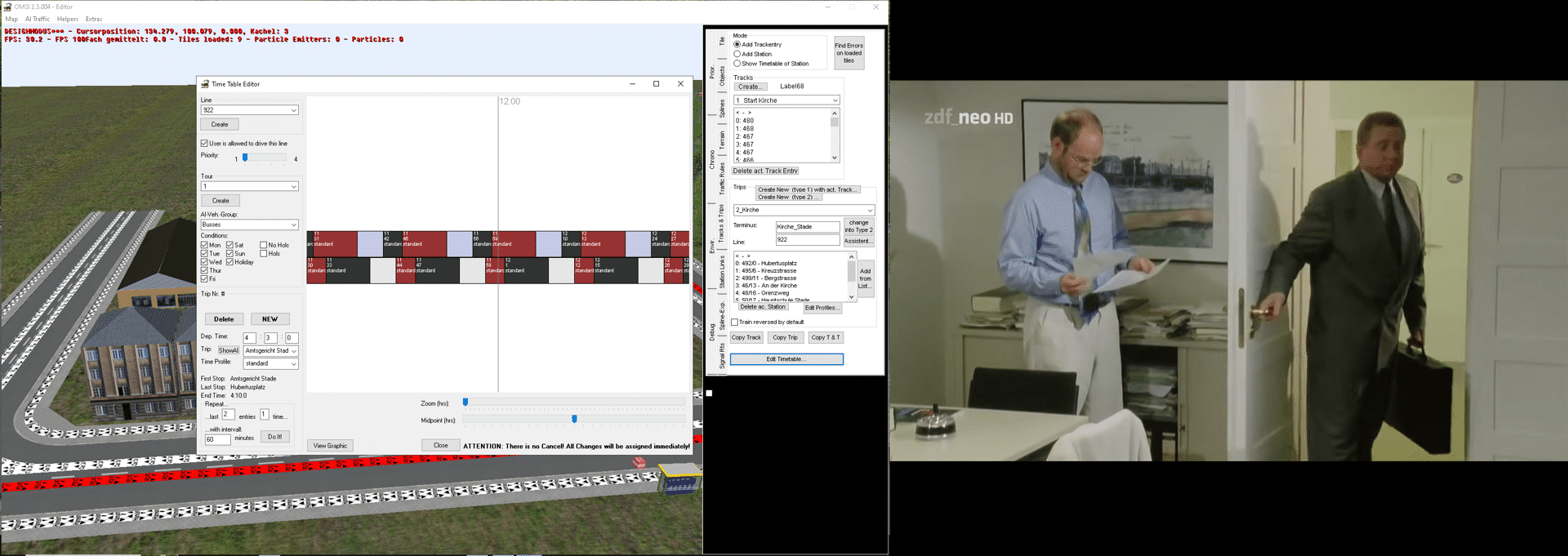The height and width of the screenshot is (556, 1568).
Task: Expand the Line 922 dropdown
Action: point(293,110)
